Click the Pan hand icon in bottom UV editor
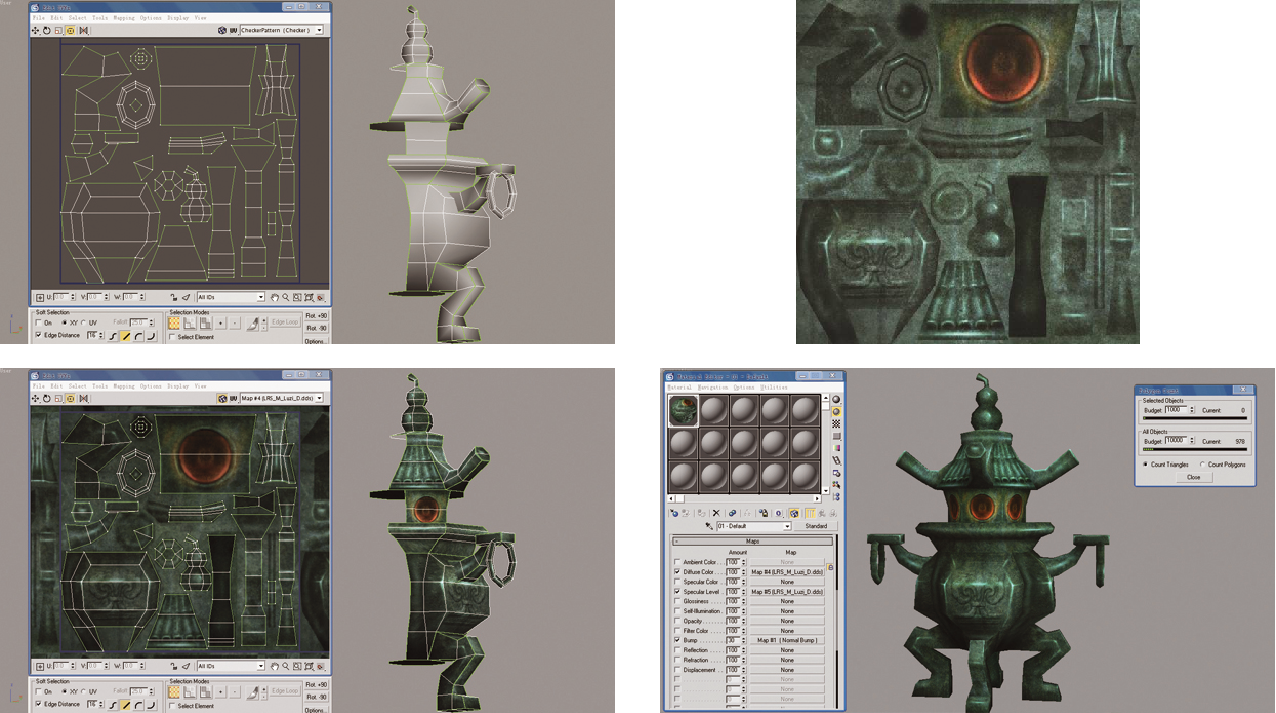This screenshot has width=1276, height=713. (274, 666)
